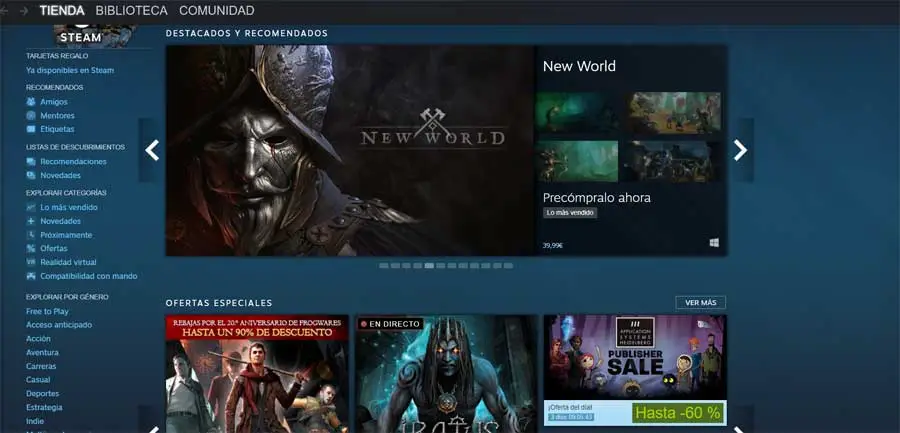Click the 'Hasta -60 %' discount badge

(x=677, y=412)
